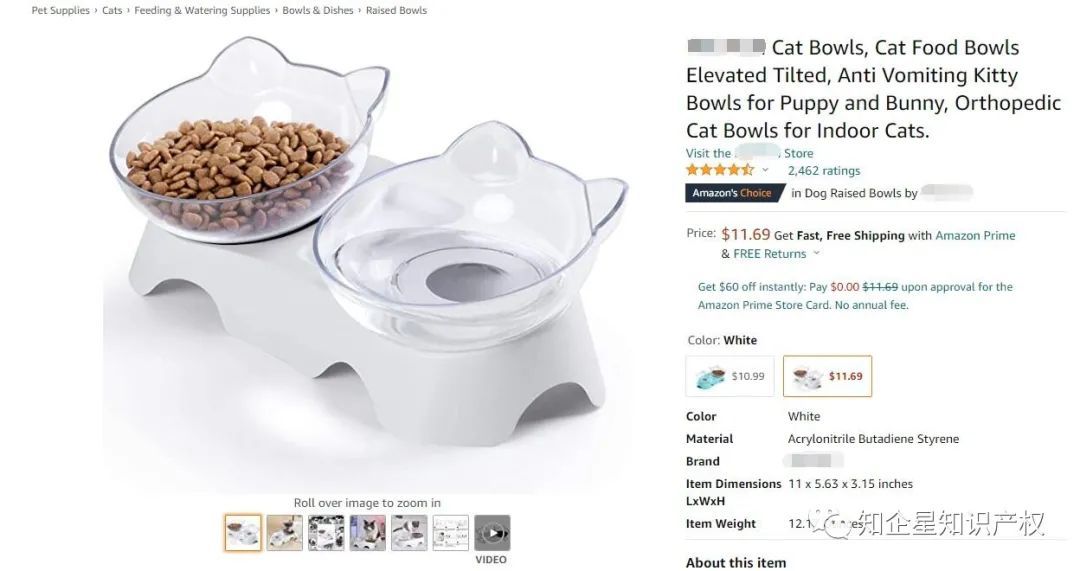Choose the blue $10.99 color option

click(x=729, y=376)
